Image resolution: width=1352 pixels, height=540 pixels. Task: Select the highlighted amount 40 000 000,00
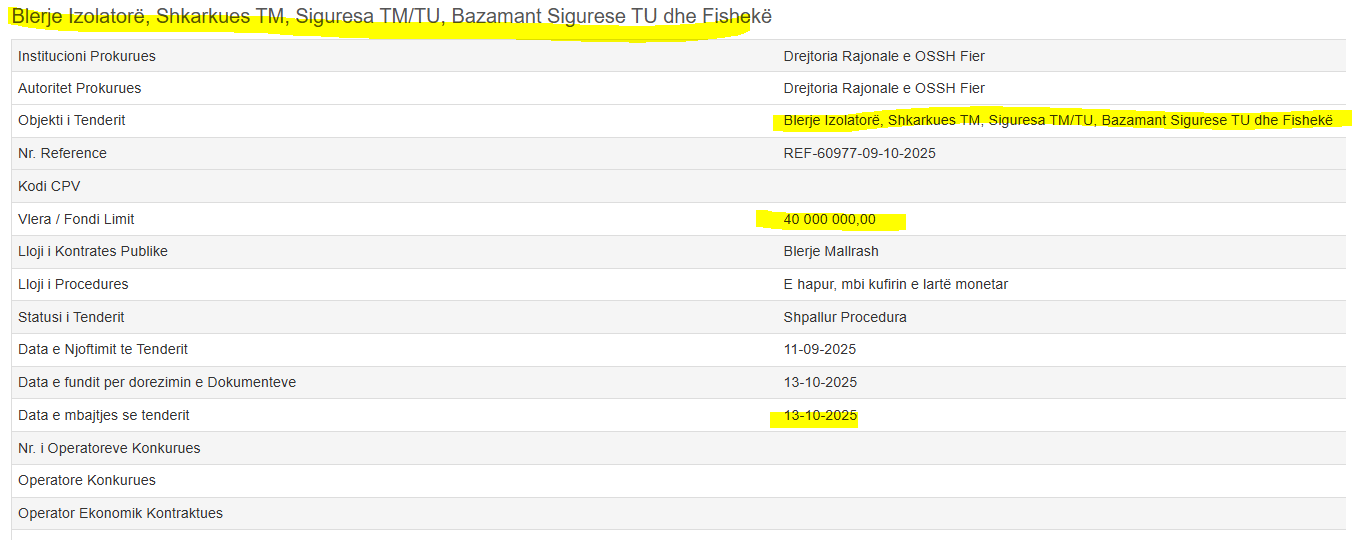pyautogui.click(x=829, y=219)
